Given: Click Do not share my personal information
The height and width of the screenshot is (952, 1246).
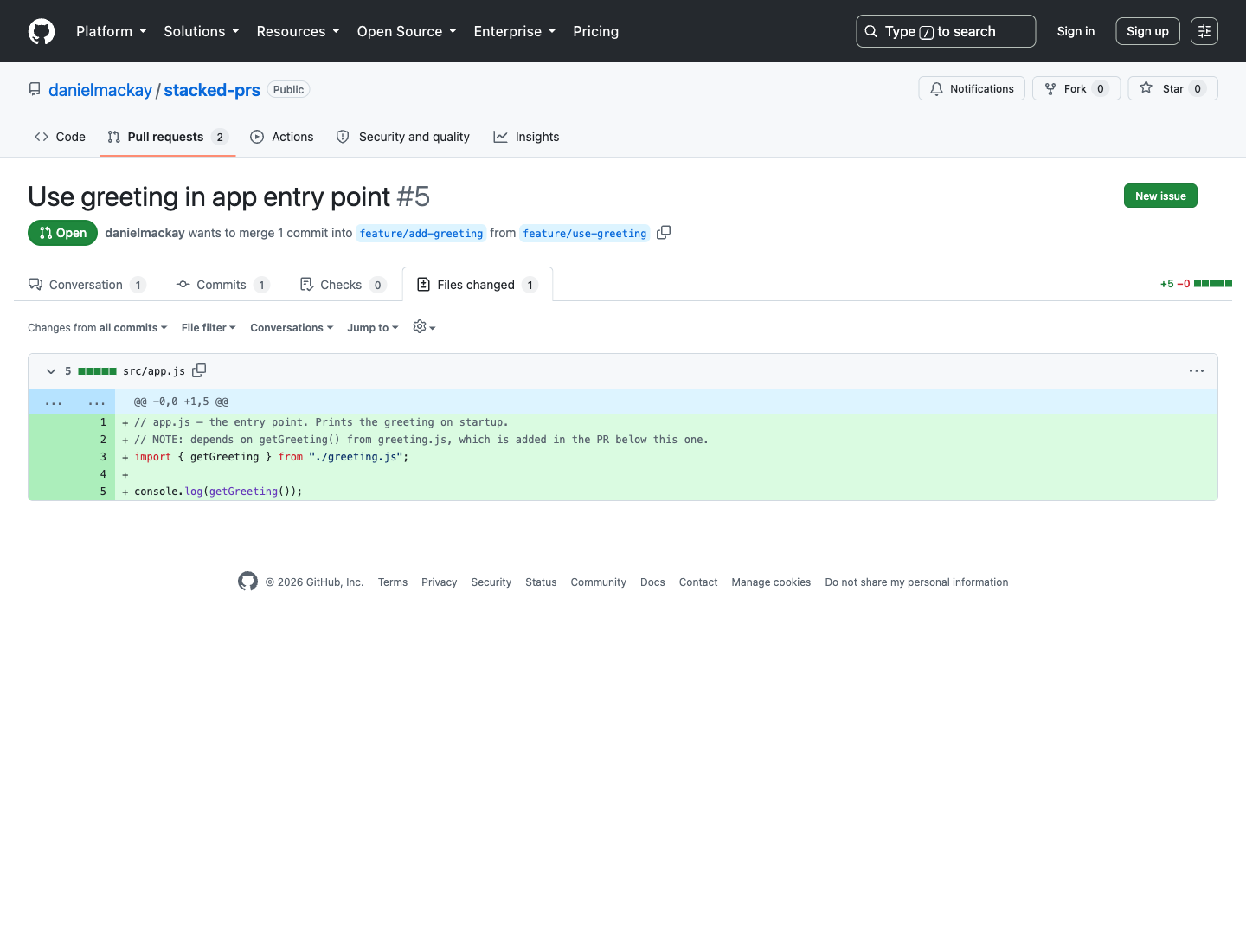Looking at the screenshot, I should pos(916,582).
